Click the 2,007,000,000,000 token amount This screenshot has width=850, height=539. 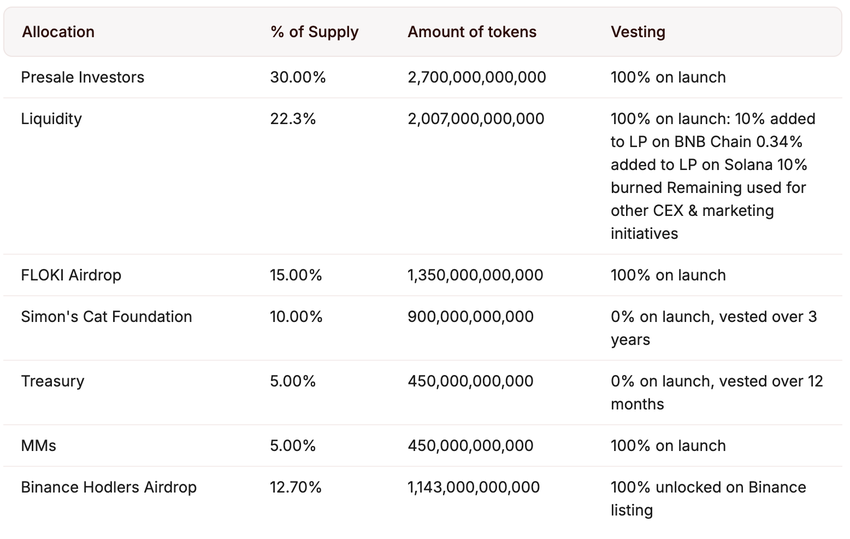[x=476, y=119]
